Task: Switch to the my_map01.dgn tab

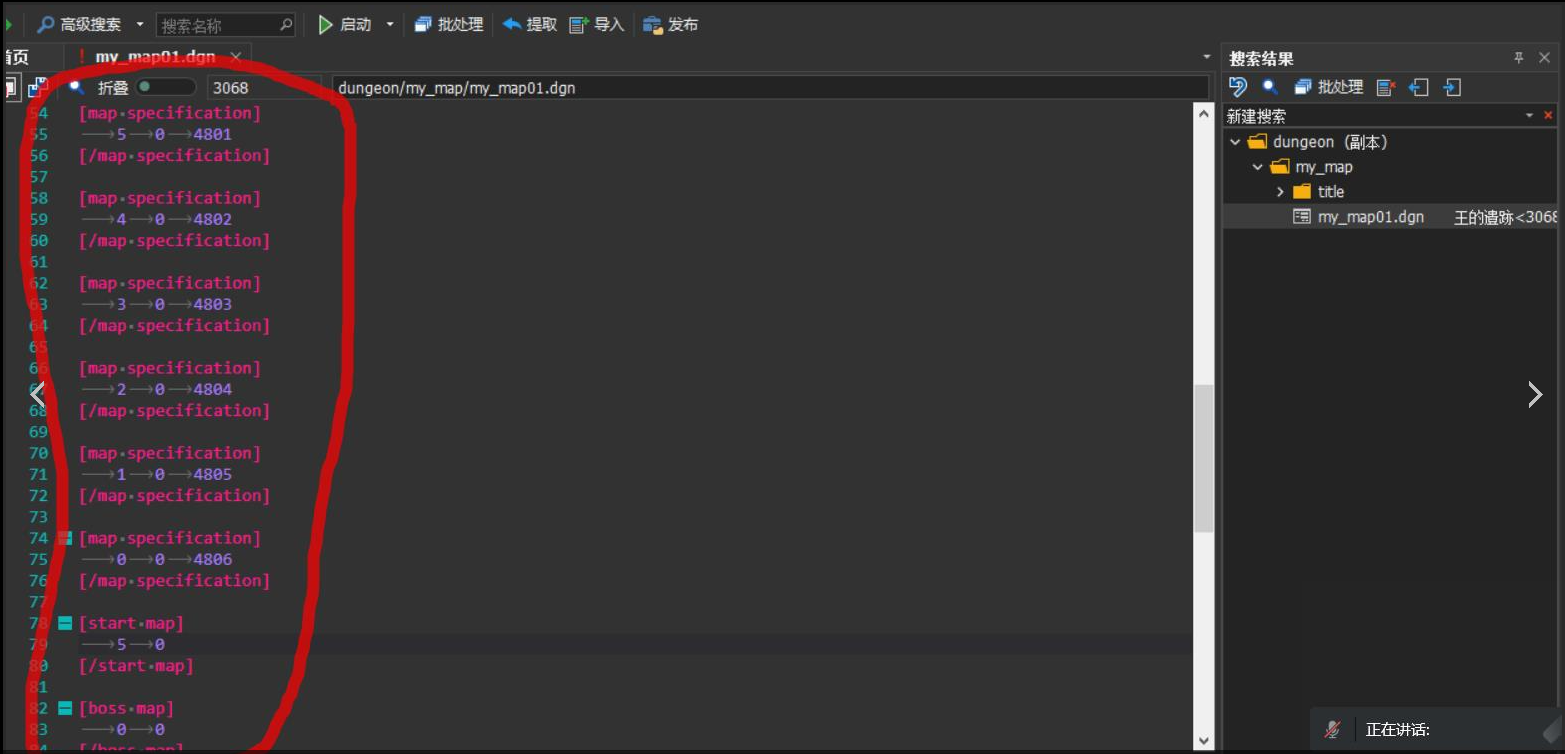Action: pos(155,57)
